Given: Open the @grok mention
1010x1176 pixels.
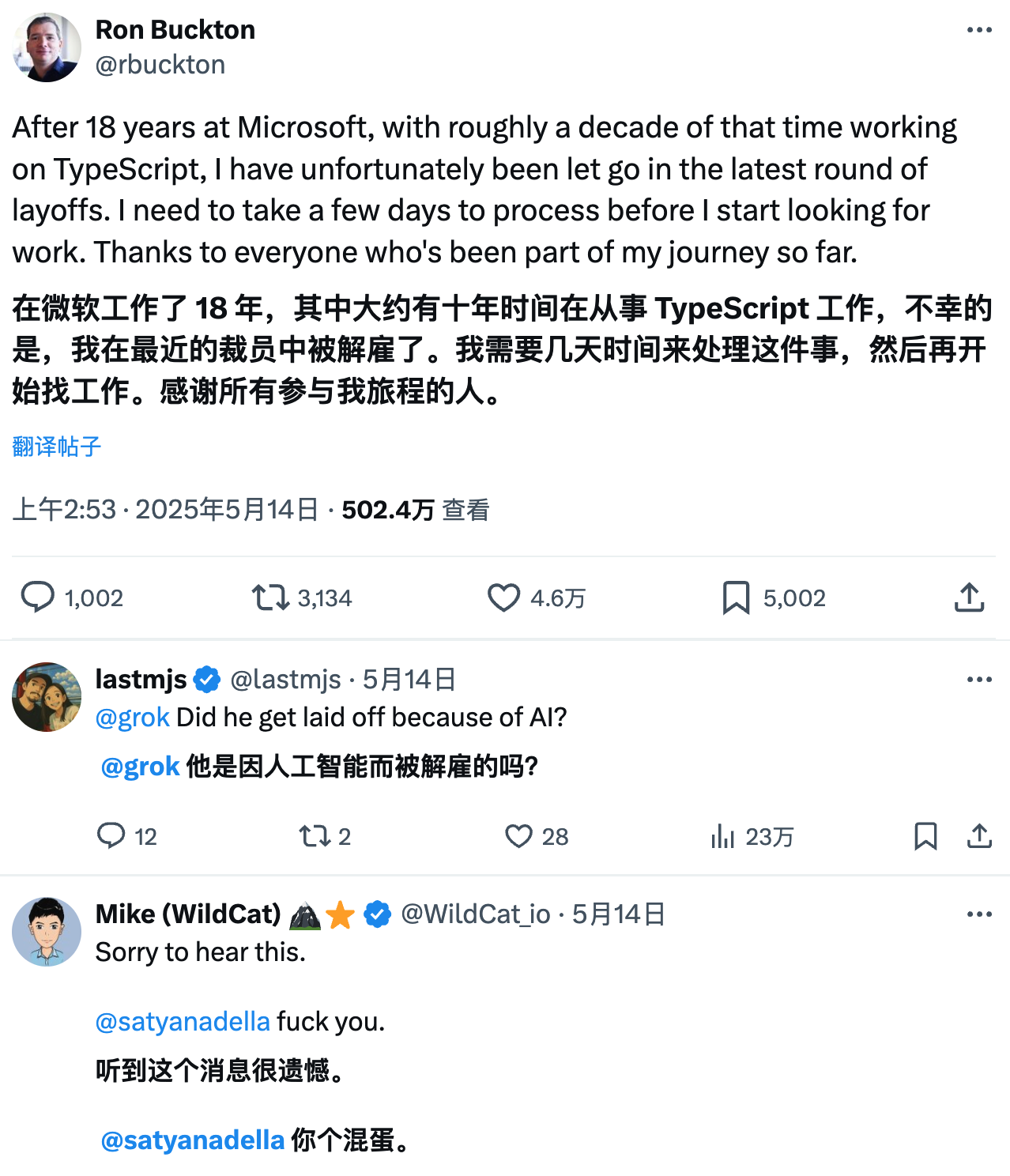Looking at the screenshot, I should (132, 717).
